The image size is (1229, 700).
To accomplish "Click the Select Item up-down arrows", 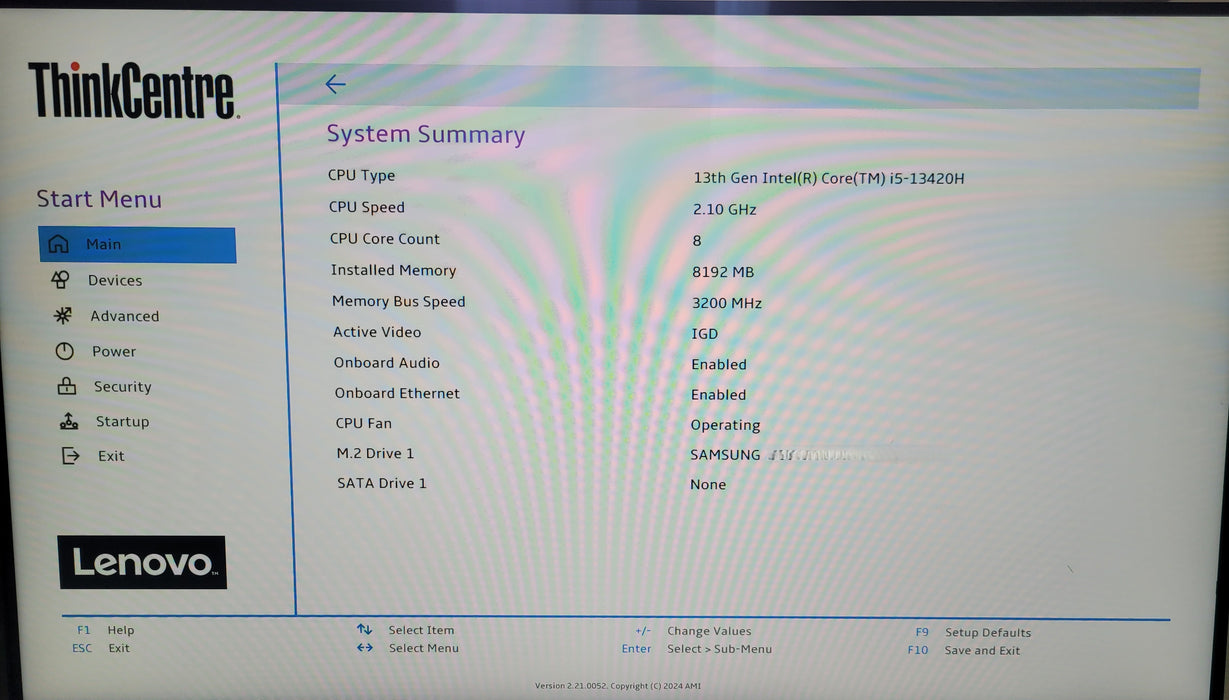I will pyautogui.click(x=364, y=630).
